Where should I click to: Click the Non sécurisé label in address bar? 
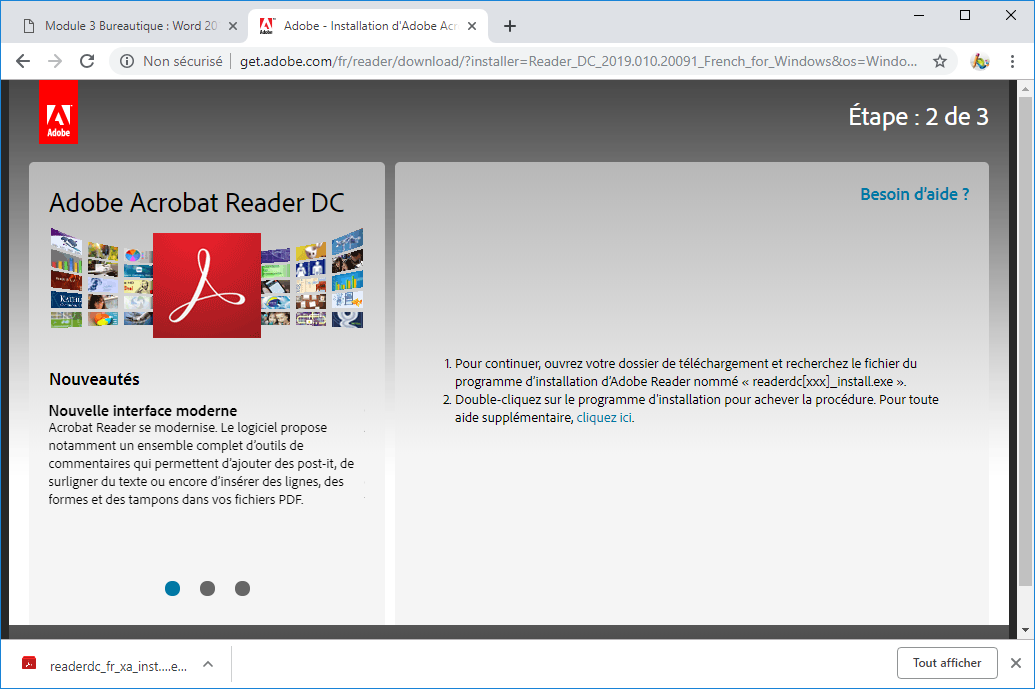point(183,61)
